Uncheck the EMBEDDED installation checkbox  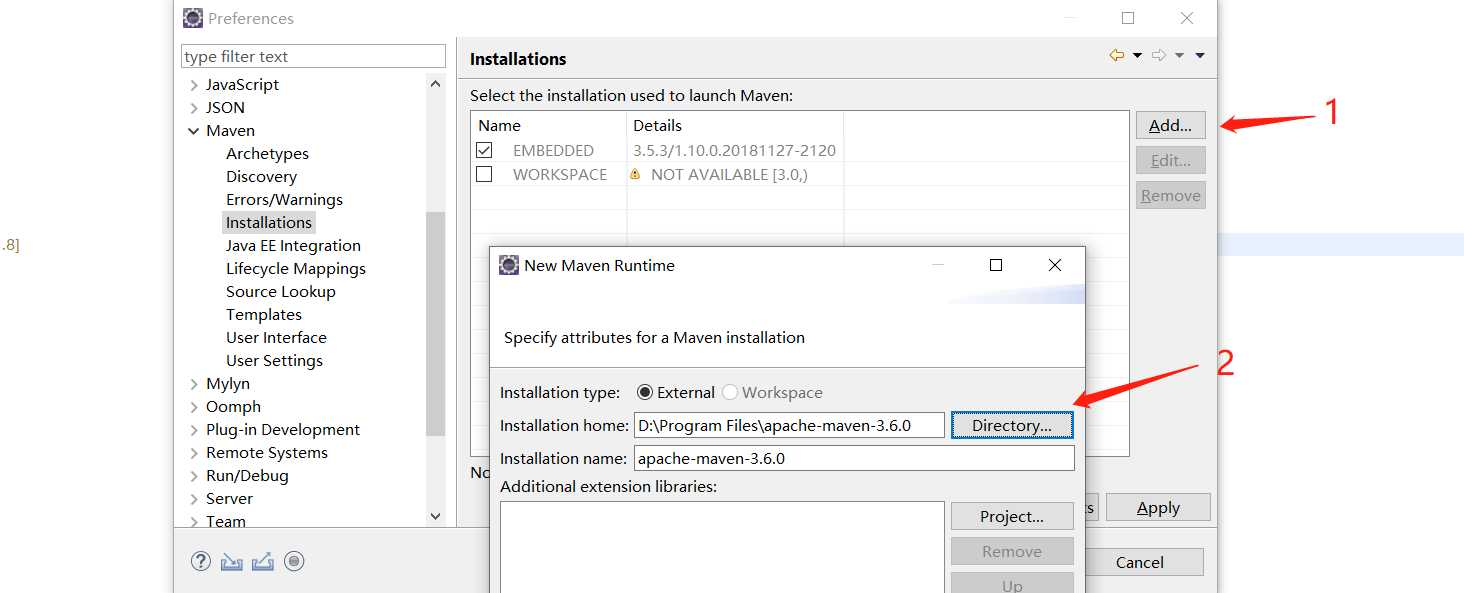(x=484, y=150)
